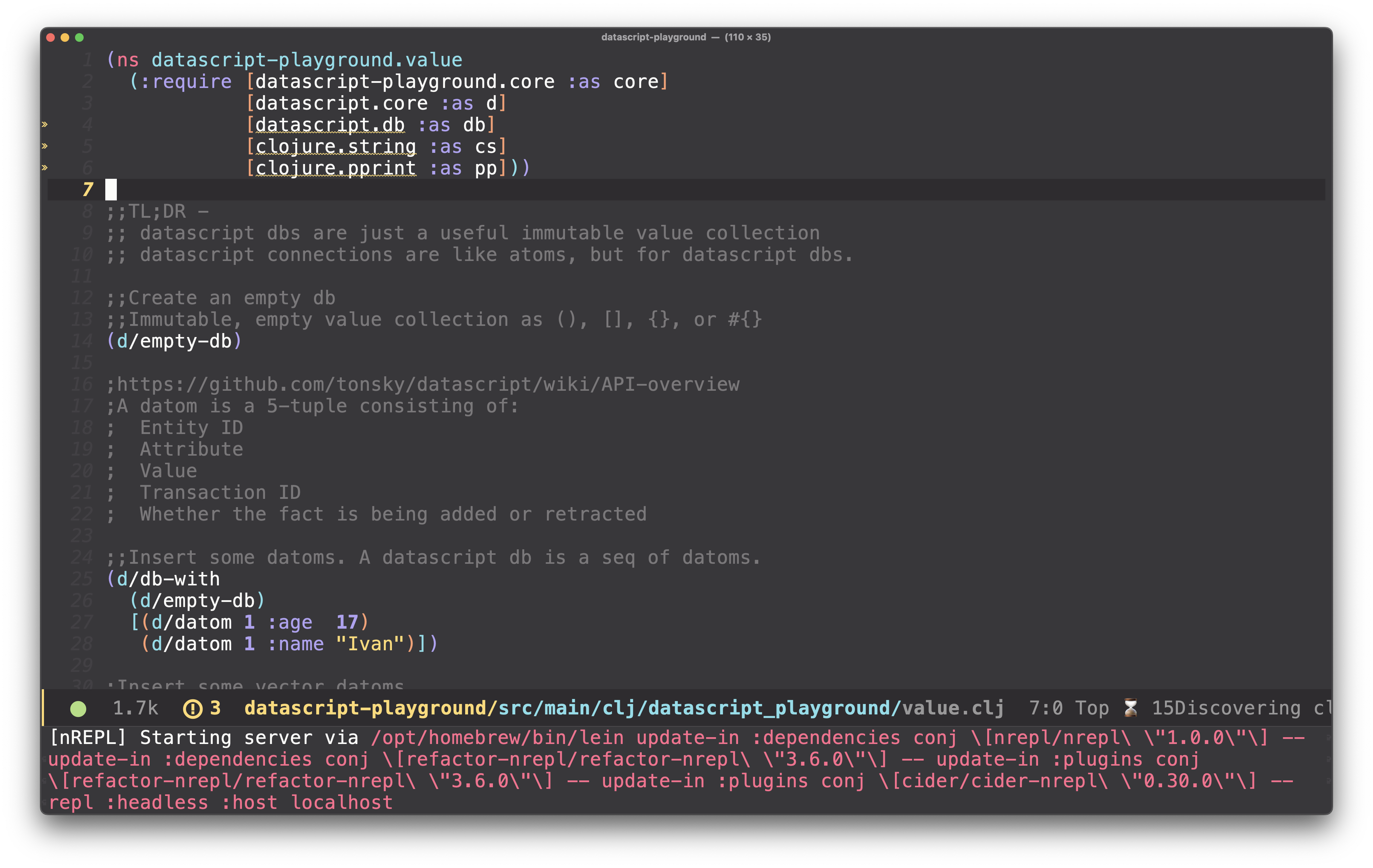The width and height of the screenshot is (1373, 868).
Task: Click the number 17 on line 27
Action: point(346,623)
